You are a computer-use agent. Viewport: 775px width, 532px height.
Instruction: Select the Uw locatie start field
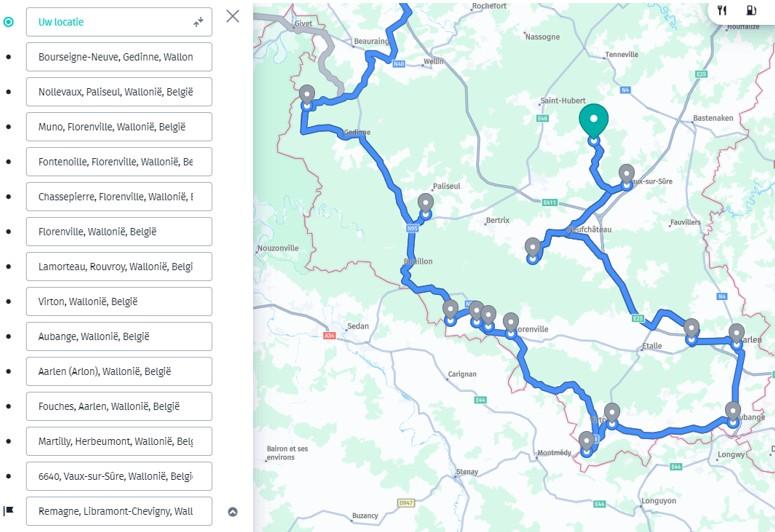point(119,22)
